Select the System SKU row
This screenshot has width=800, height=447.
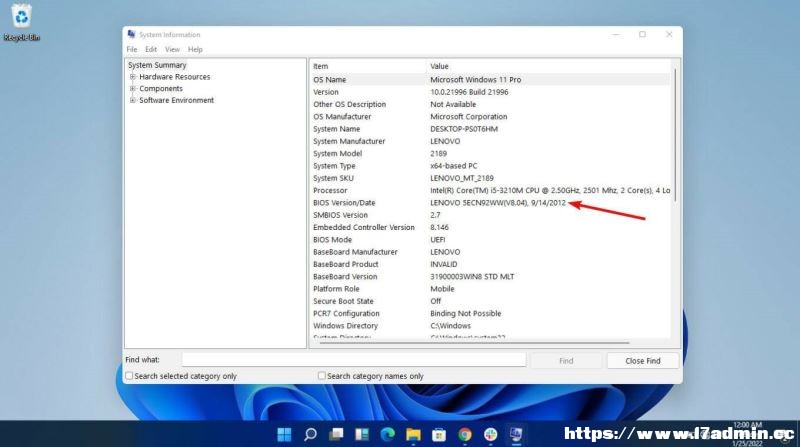[490, 178]
